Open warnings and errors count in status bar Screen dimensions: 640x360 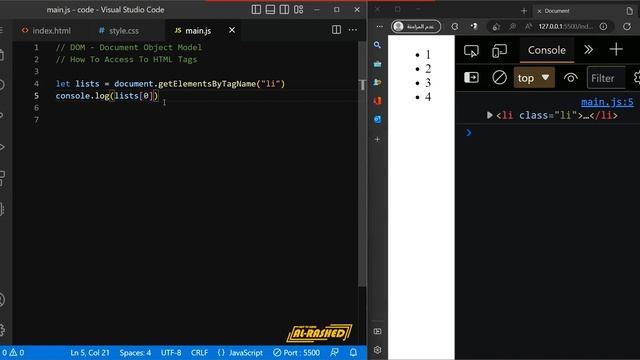click(x=13, y=353)
